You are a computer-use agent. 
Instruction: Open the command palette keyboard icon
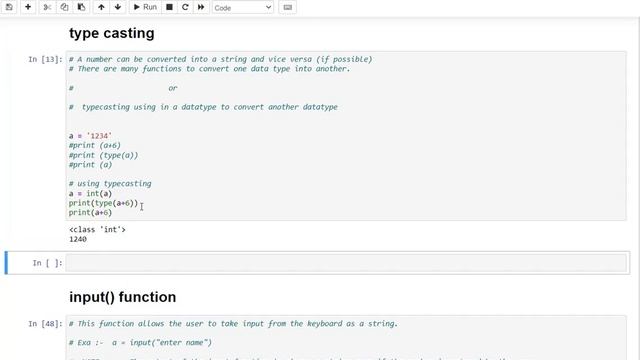[x=287, y=7]
